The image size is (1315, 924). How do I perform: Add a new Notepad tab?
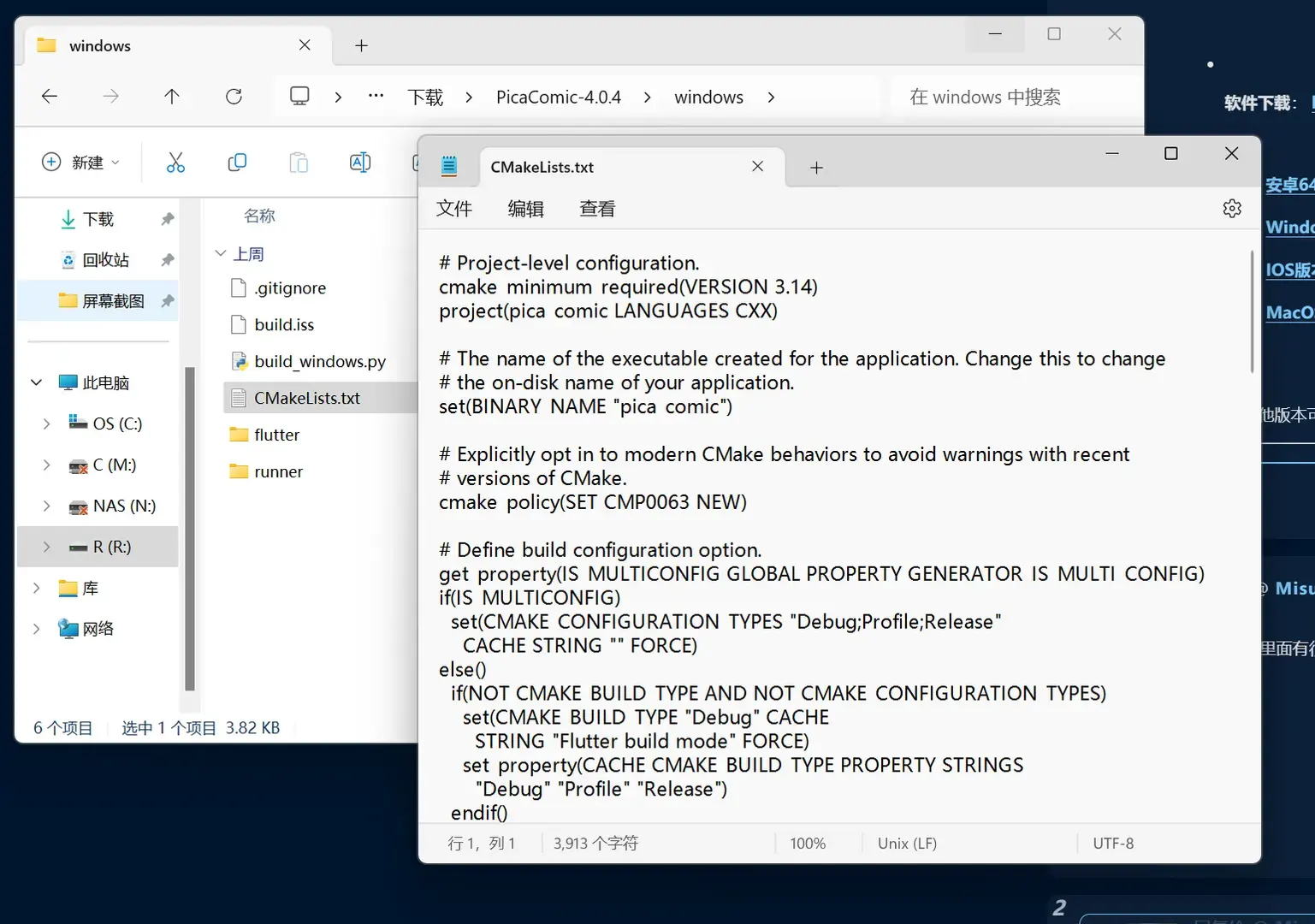pyautogui.click(x=816, y=168)
